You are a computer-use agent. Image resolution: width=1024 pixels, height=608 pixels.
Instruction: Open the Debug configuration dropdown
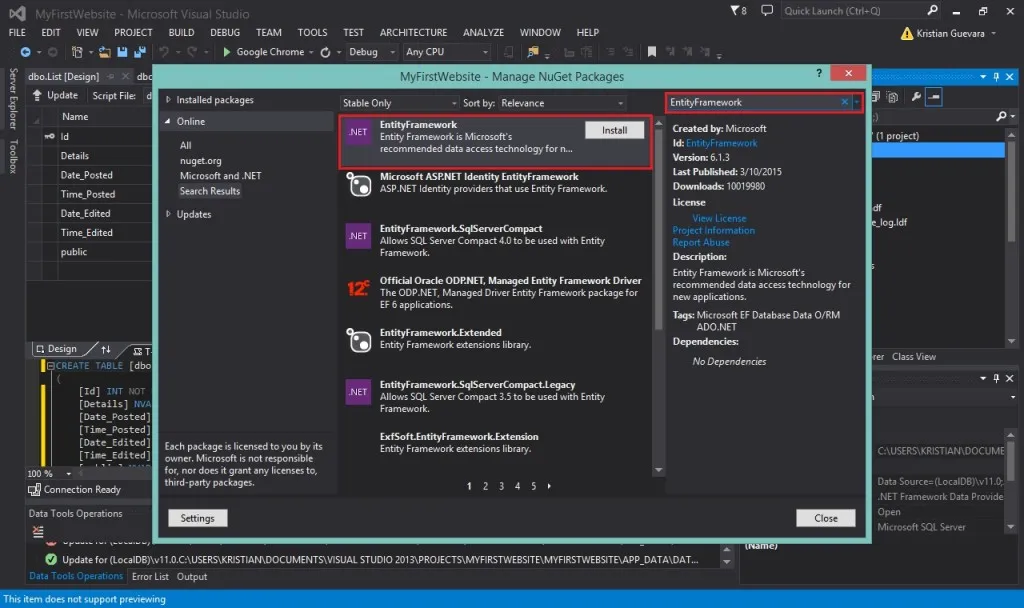(x=372, y=52)
